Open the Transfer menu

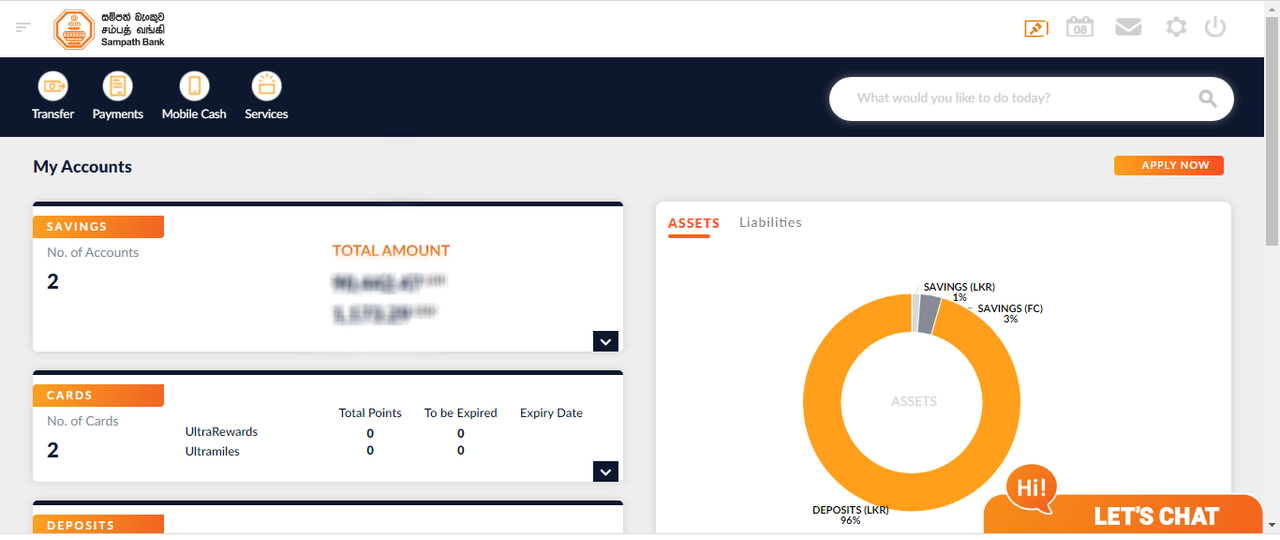(53, 96)
